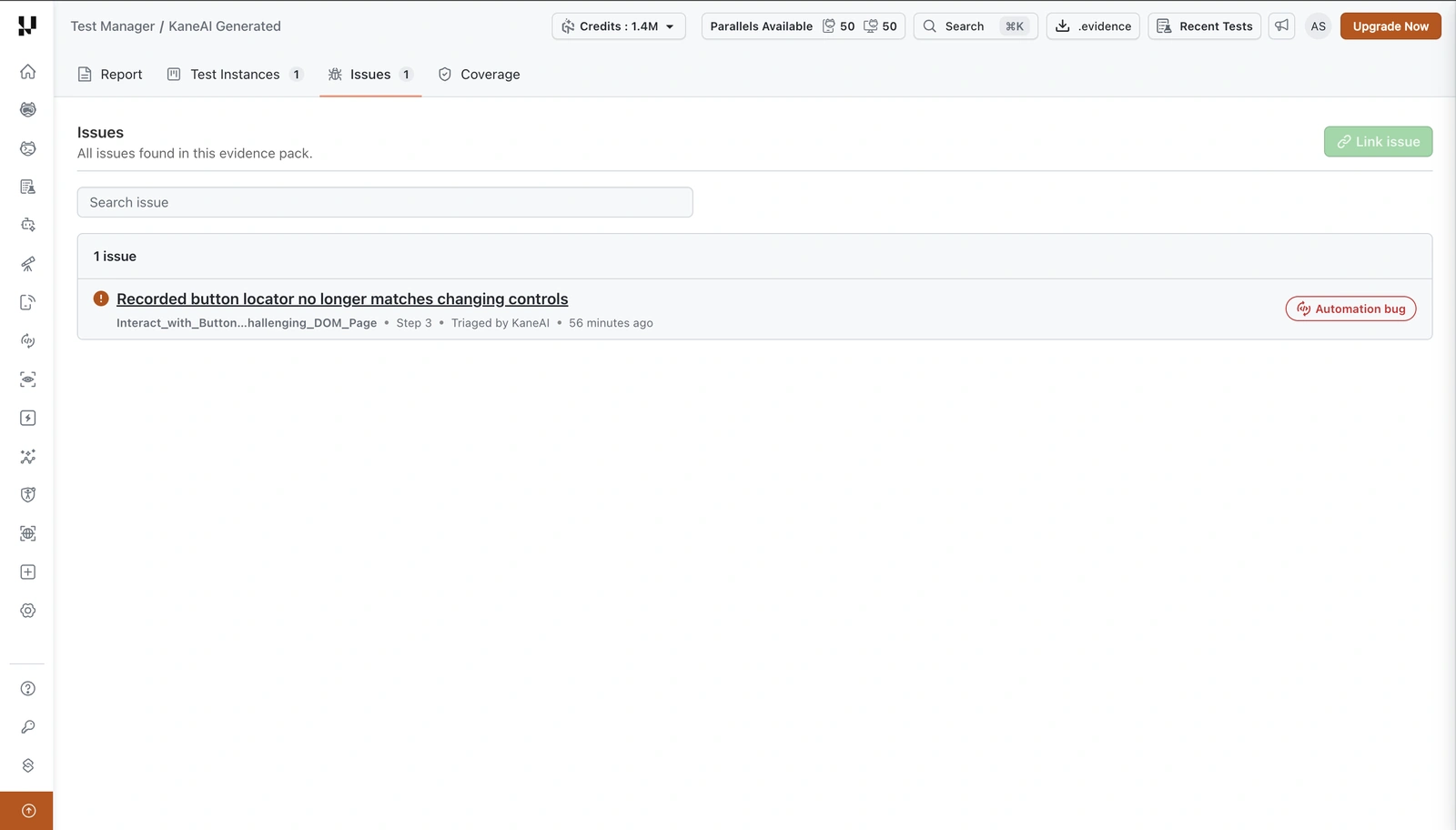
Task: Go to the Coverage tab
Action: [x=479, y=75]
